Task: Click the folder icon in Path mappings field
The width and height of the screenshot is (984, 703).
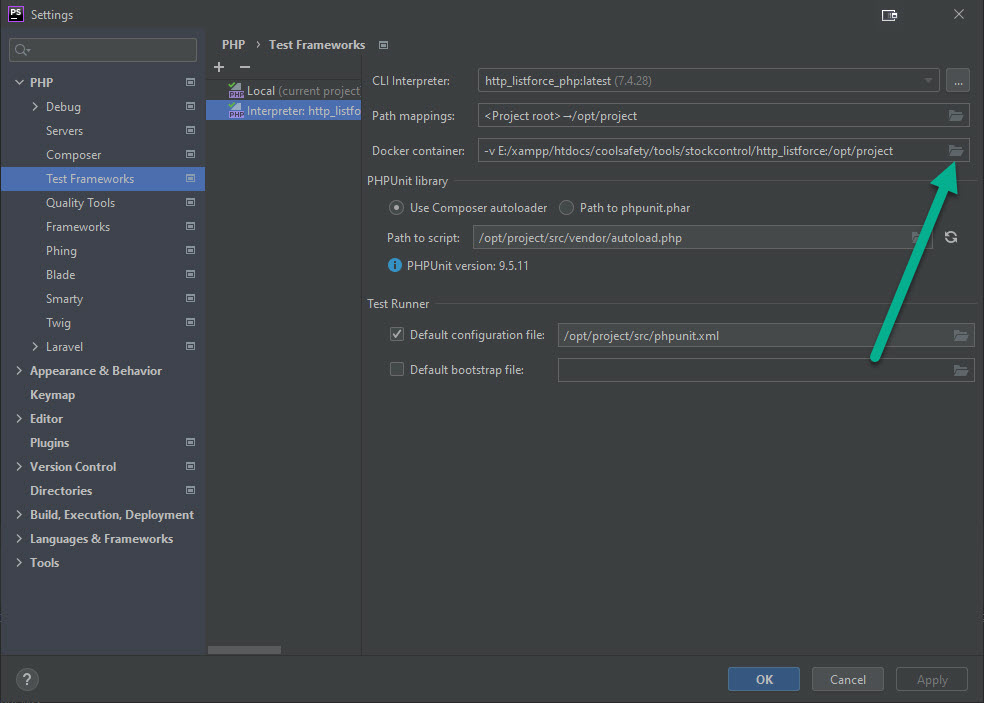Action: coord(956,116)
